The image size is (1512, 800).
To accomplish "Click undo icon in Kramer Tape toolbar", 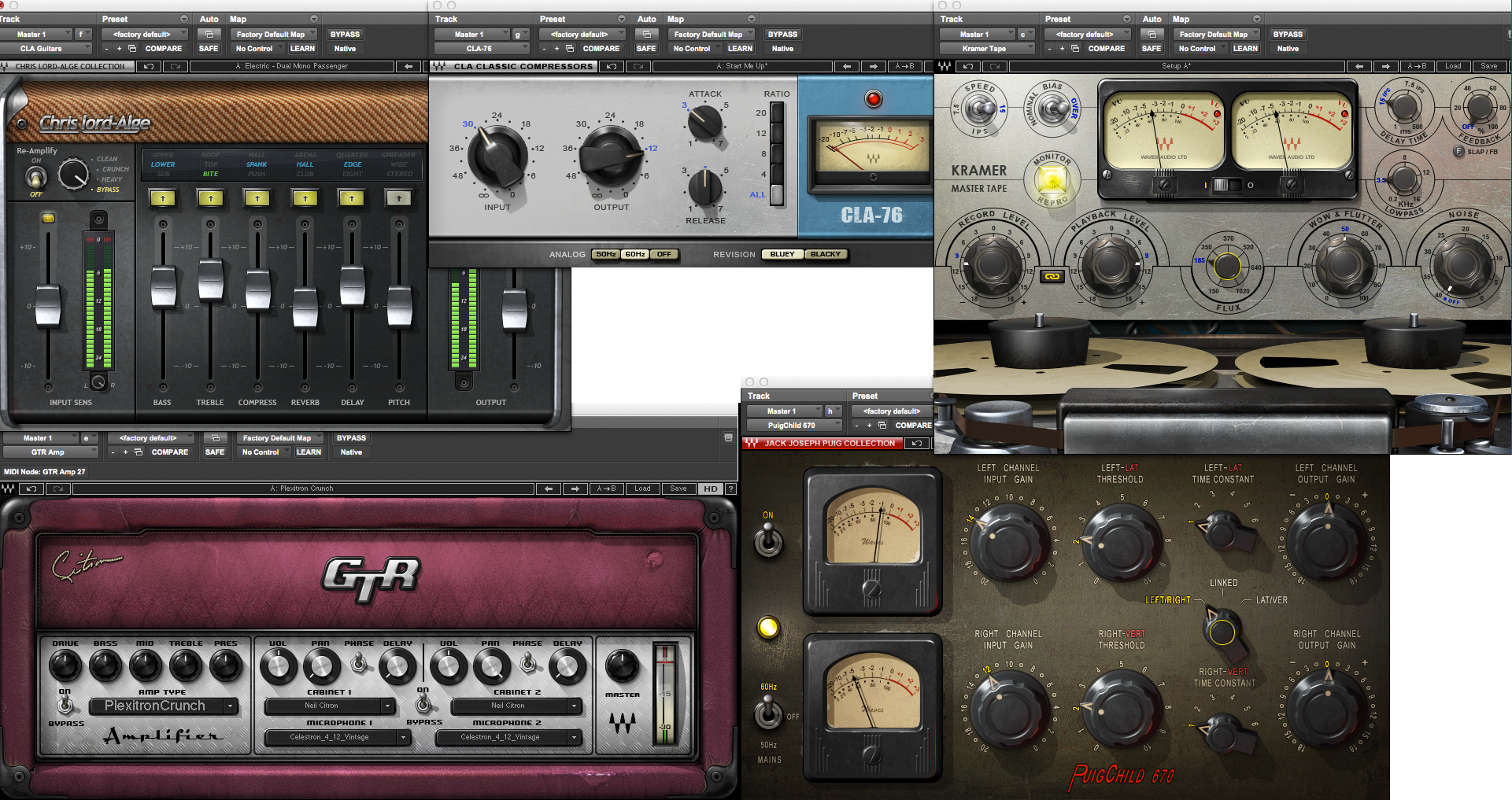I will tap(968, 66).
